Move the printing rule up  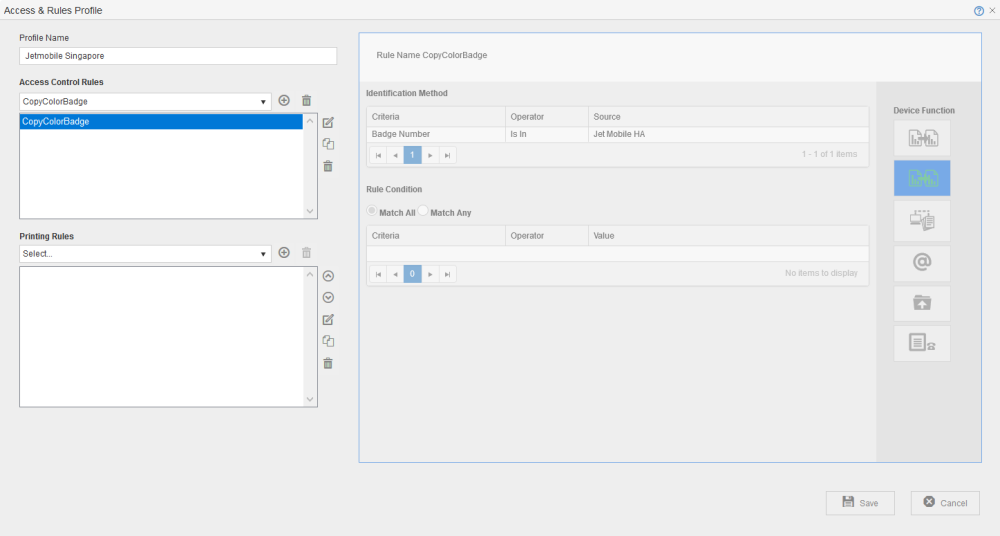[328, 276]
